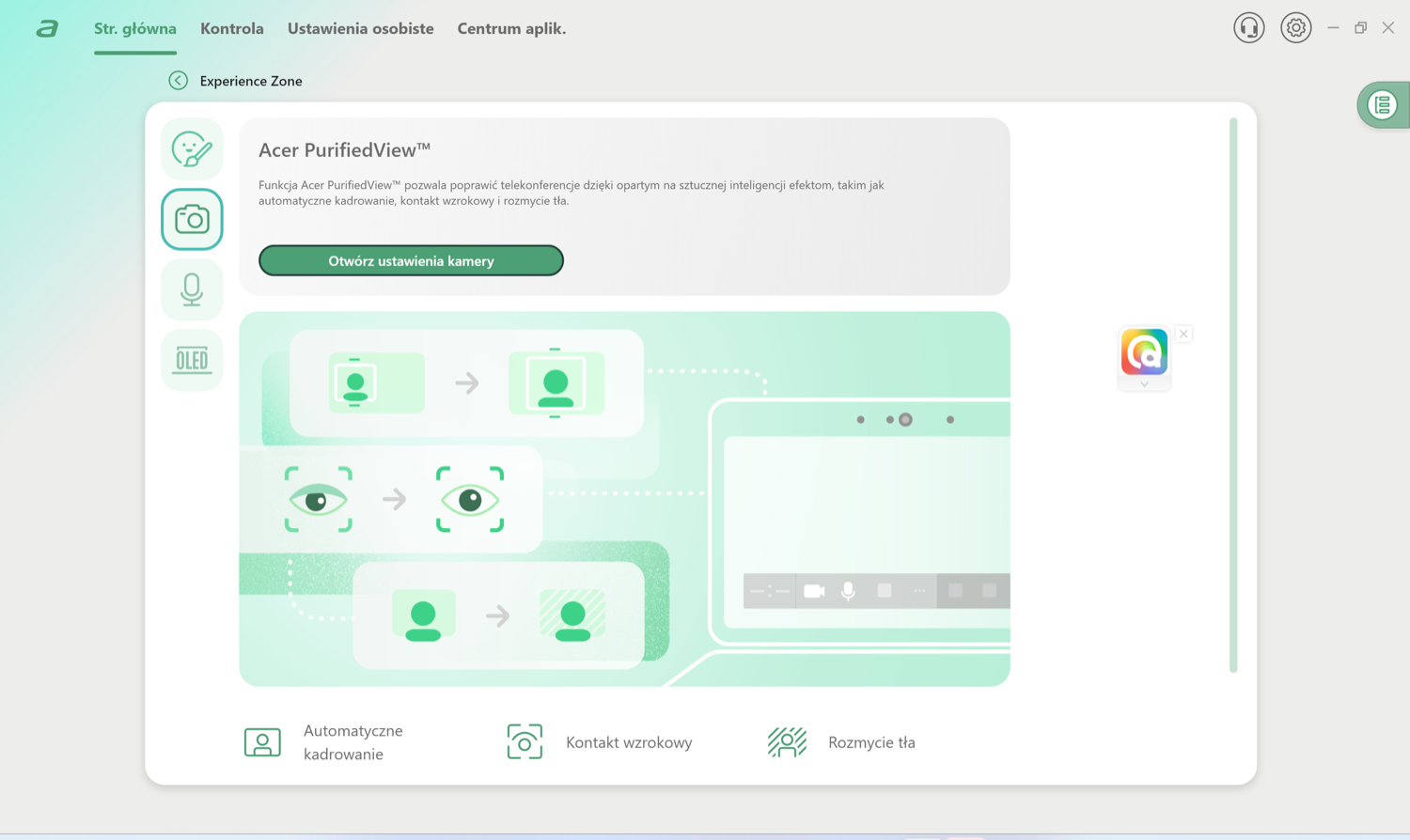Click the Kontakt wzrokowy label
The height and width of the screenshot is (840, 1410).
pyautogui.click(x=629, y=742)
